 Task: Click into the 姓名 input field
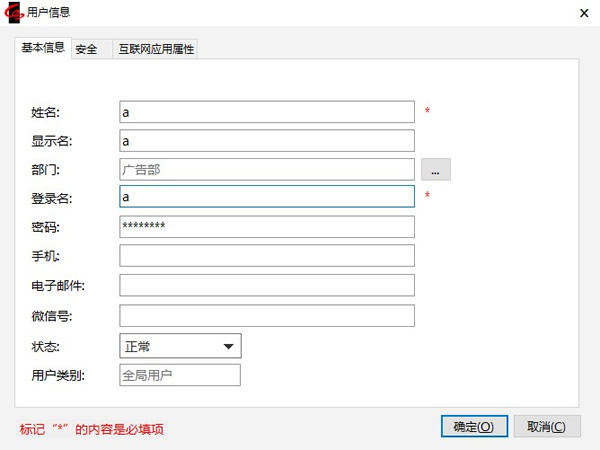pos(266,111)
